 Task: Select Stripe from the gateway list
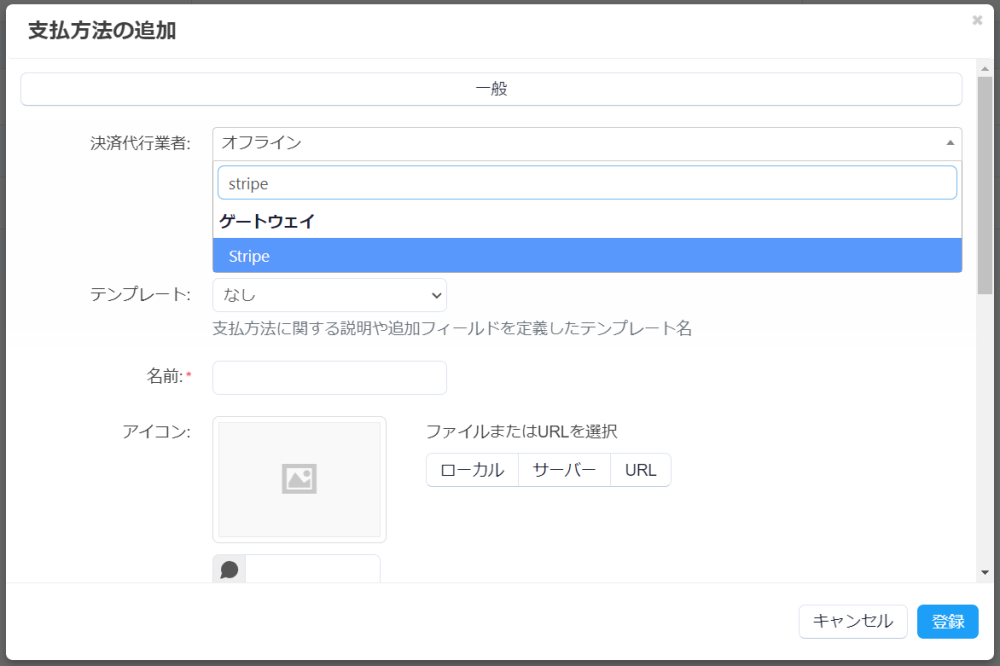[587, 256]
